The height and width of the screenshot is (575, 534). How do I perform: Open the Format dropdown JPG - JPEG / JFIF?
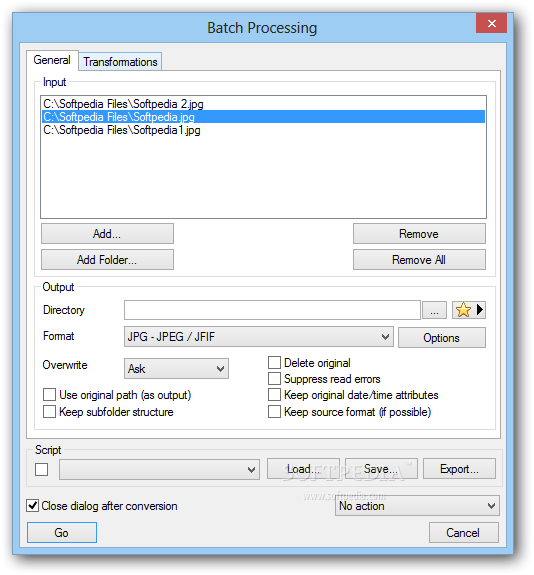[x=259, y=337]
